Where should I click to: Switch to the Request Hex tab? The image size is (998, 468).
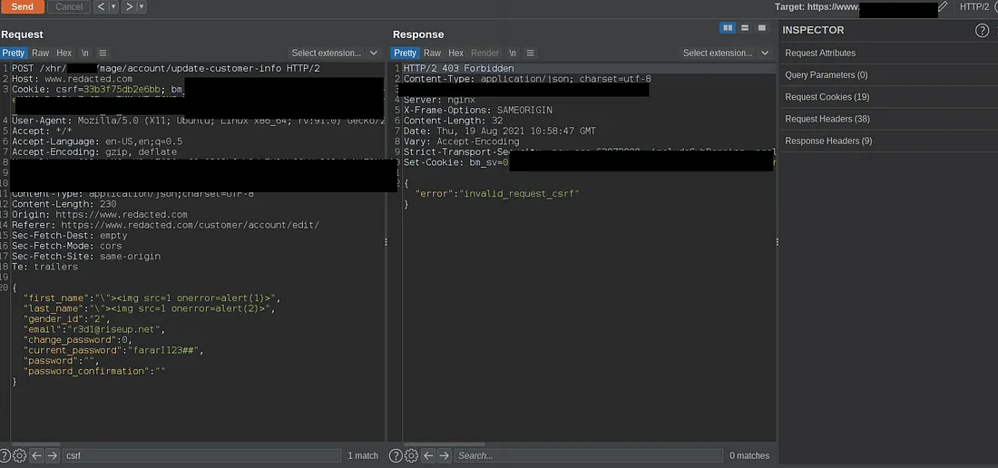[64, 53]
